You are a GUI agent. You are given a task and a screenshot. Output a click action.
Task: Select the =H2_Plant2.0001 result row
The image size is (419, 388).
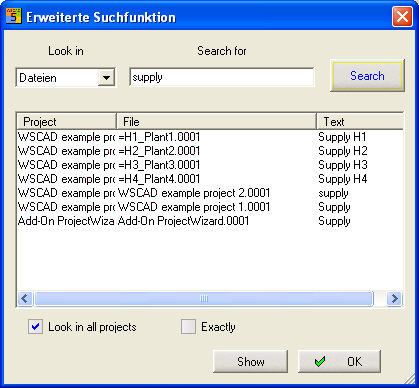click(210, 151)
